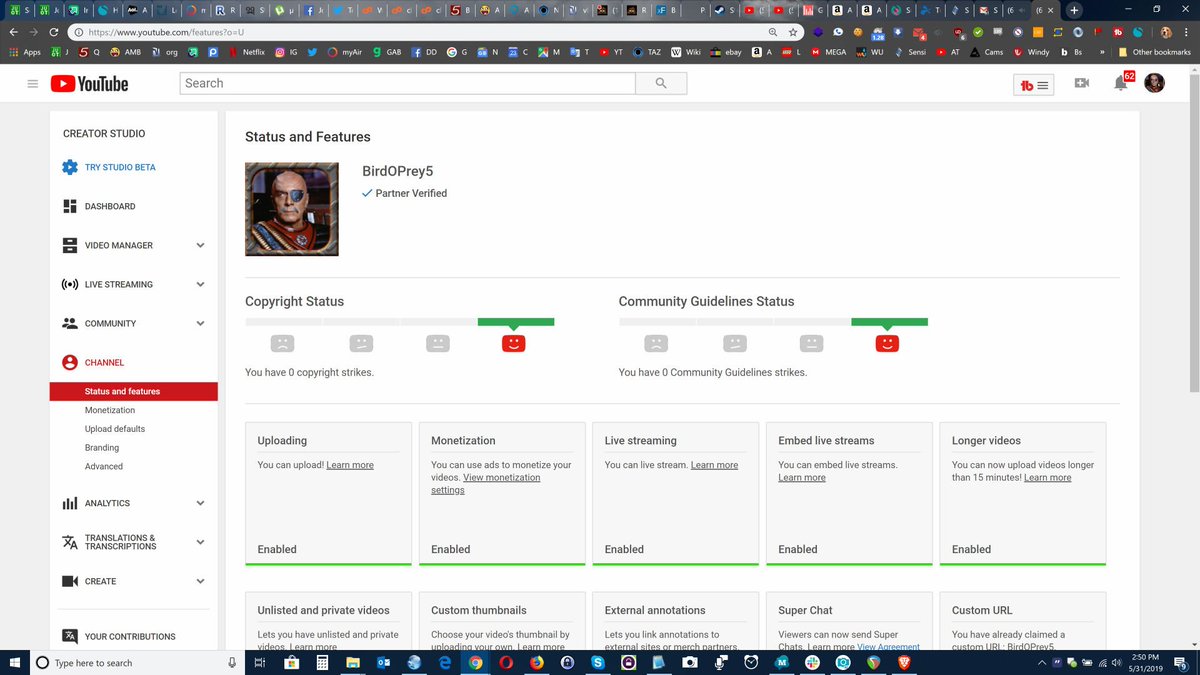Click the upload video camera icon

[x=1082, y=84]
